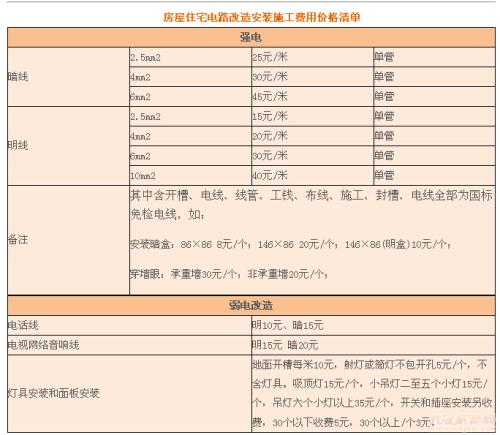Click the 穿墙眼 pricing note line
Image resolution: width=500 pixels, height=435 pixels.
tap(229, 274)
